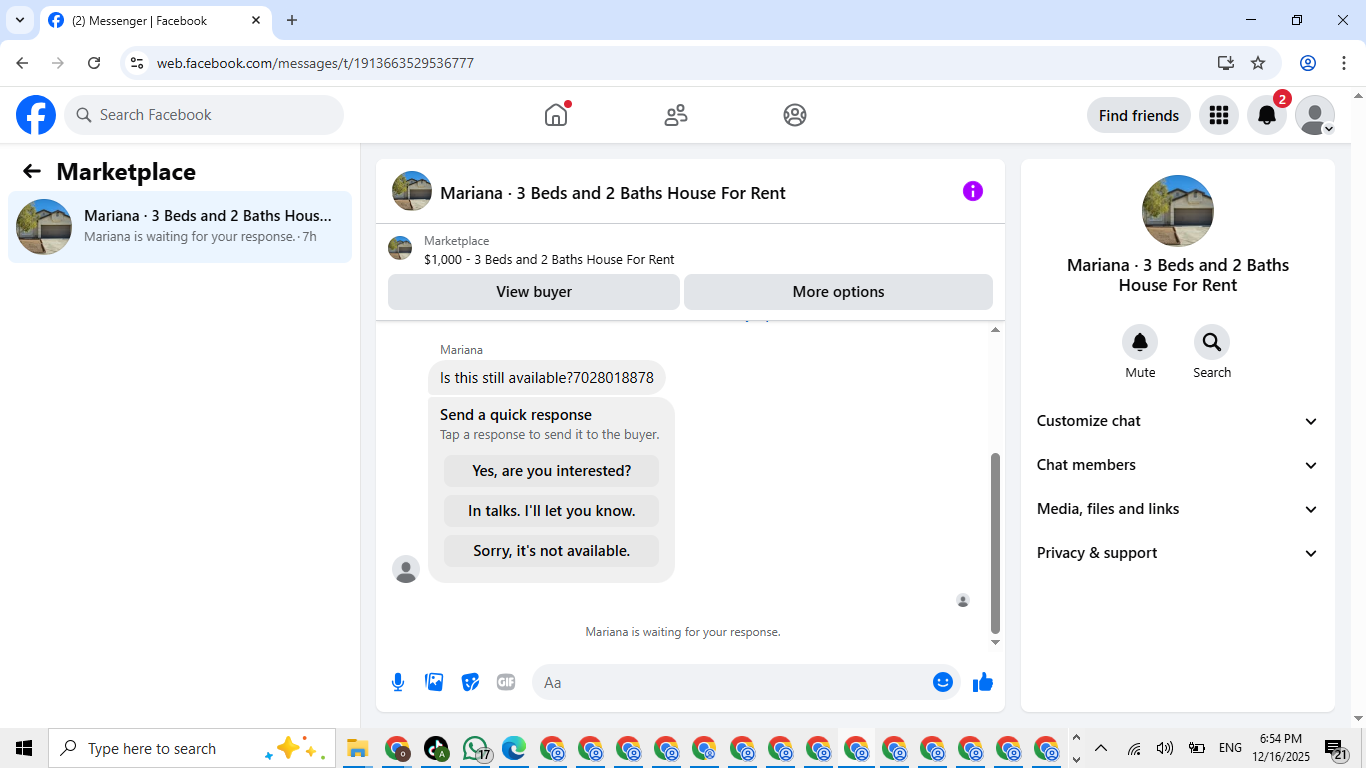Click the chat scrollbar down arrow
1366x768 pixels.
tap(995, 642)
